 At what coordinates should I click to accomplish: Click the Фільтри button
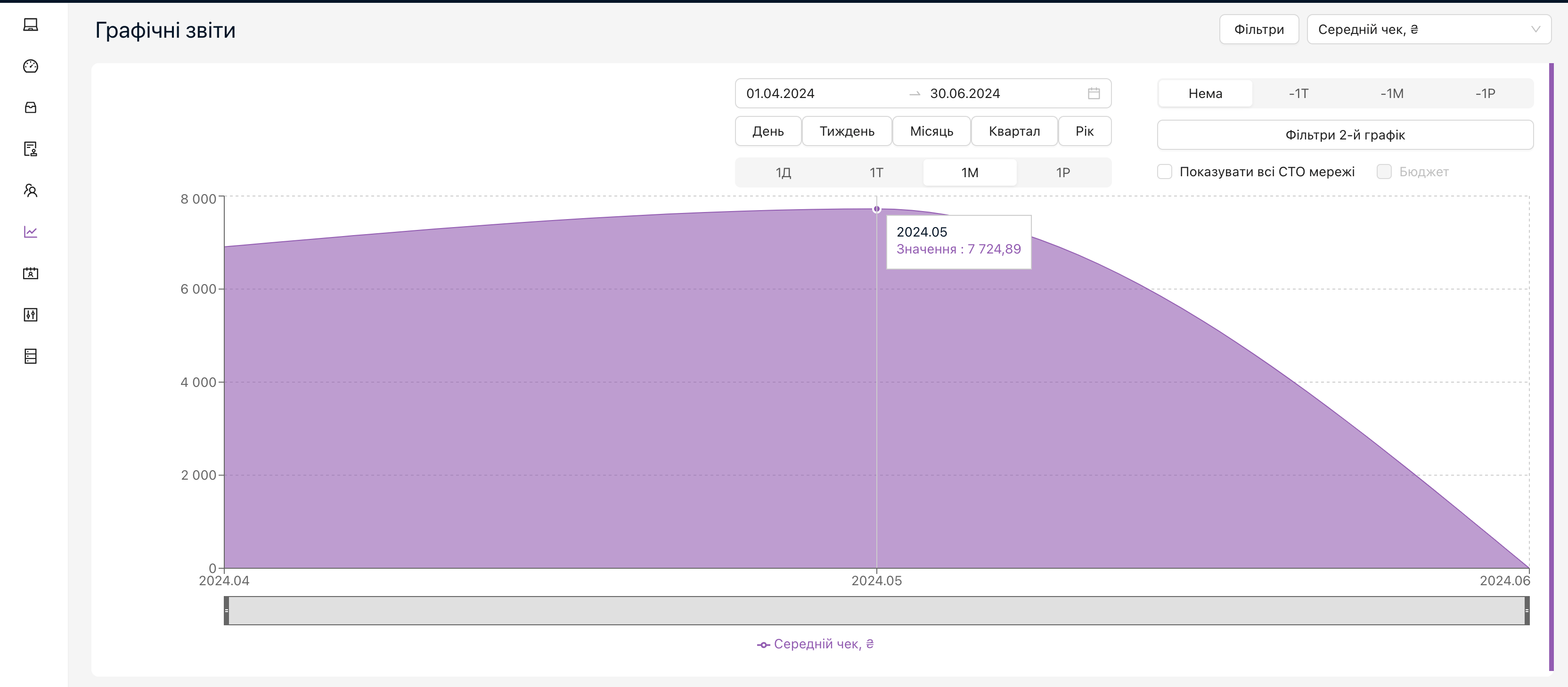tap(1258, 29)
